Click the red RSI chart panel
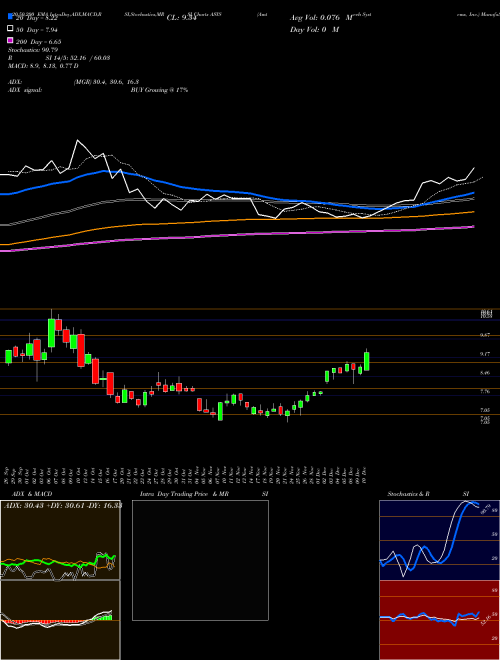500x660 pixels. click(x=439, y=620)
